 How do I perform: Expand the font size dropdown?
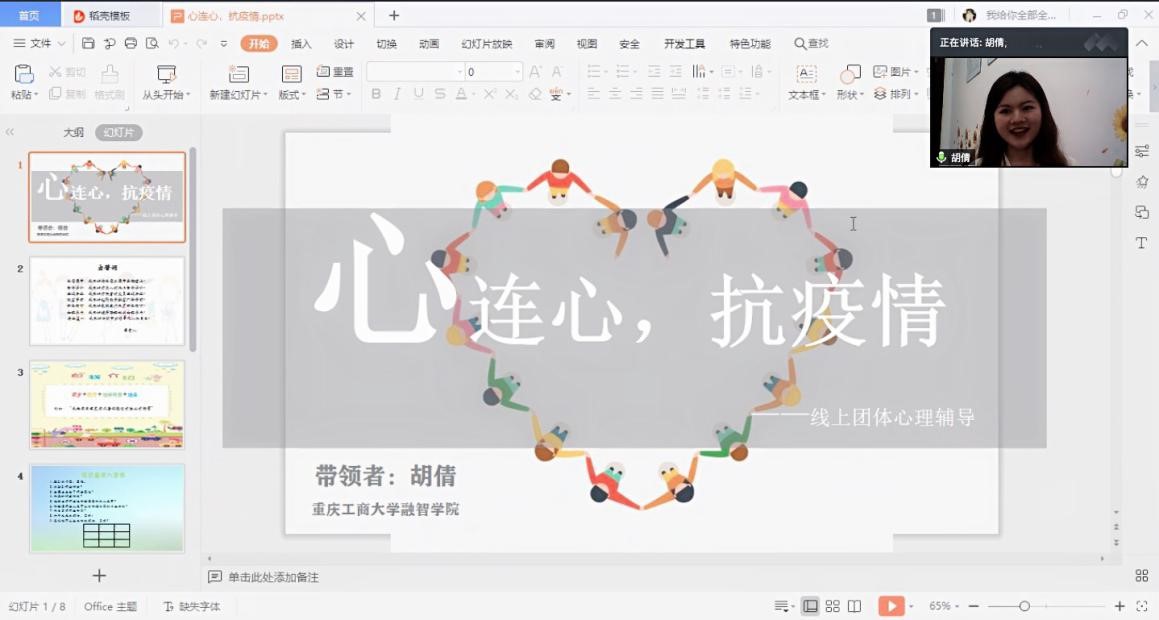coord(517,72)
